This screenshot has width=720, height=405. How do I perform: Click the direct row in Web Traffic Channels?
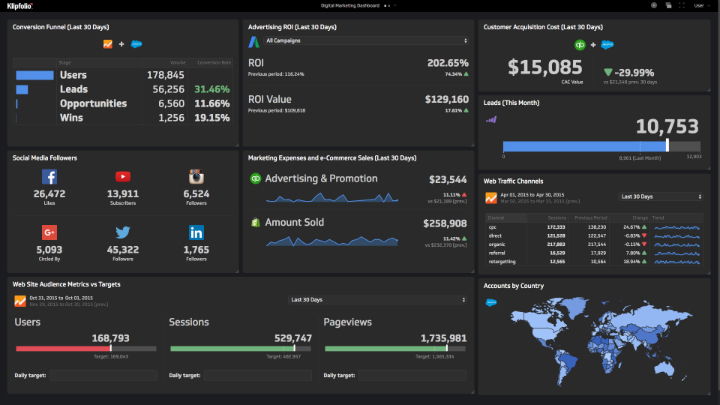(x=594, y=236)
